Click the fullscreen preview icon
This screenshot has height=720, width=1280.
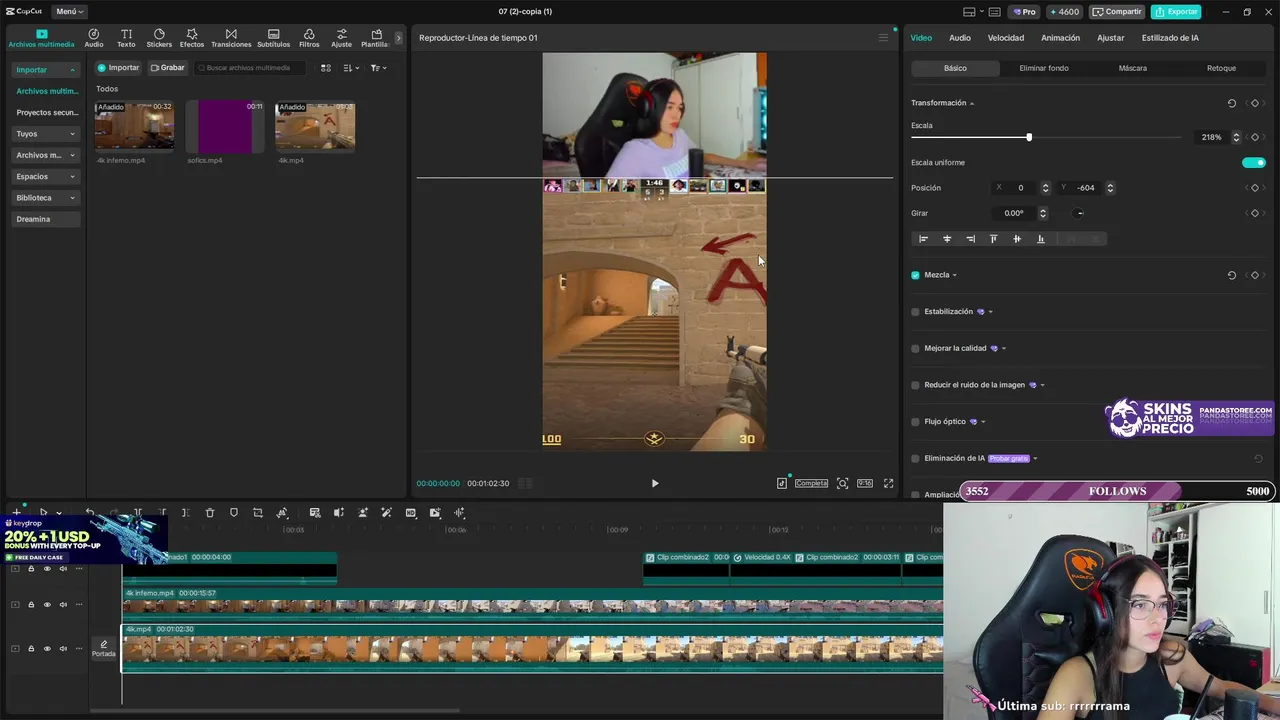[x=888, y=483]
